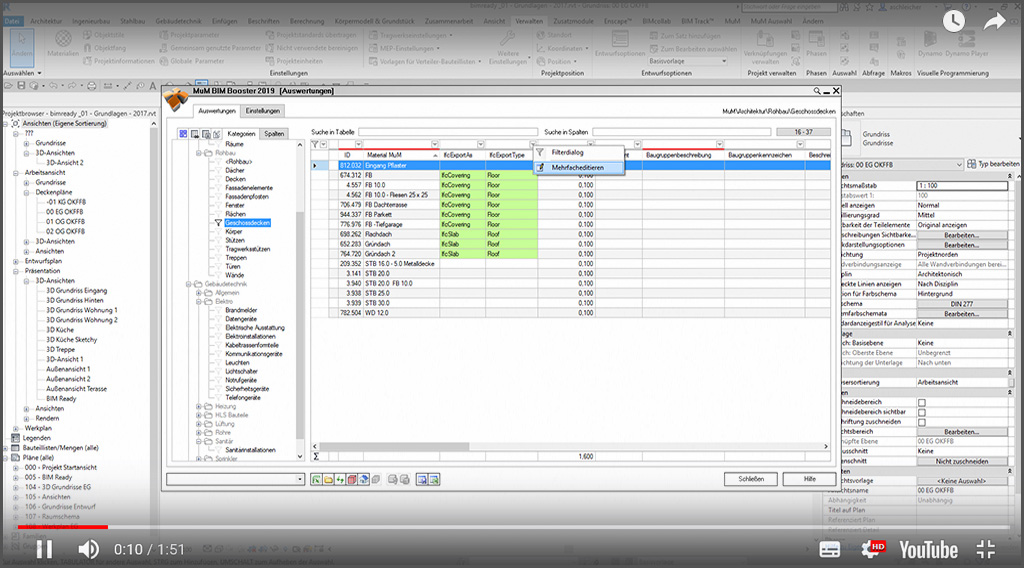Select Filterdialog in the popup menu
1024x568 pixels.
567,153
